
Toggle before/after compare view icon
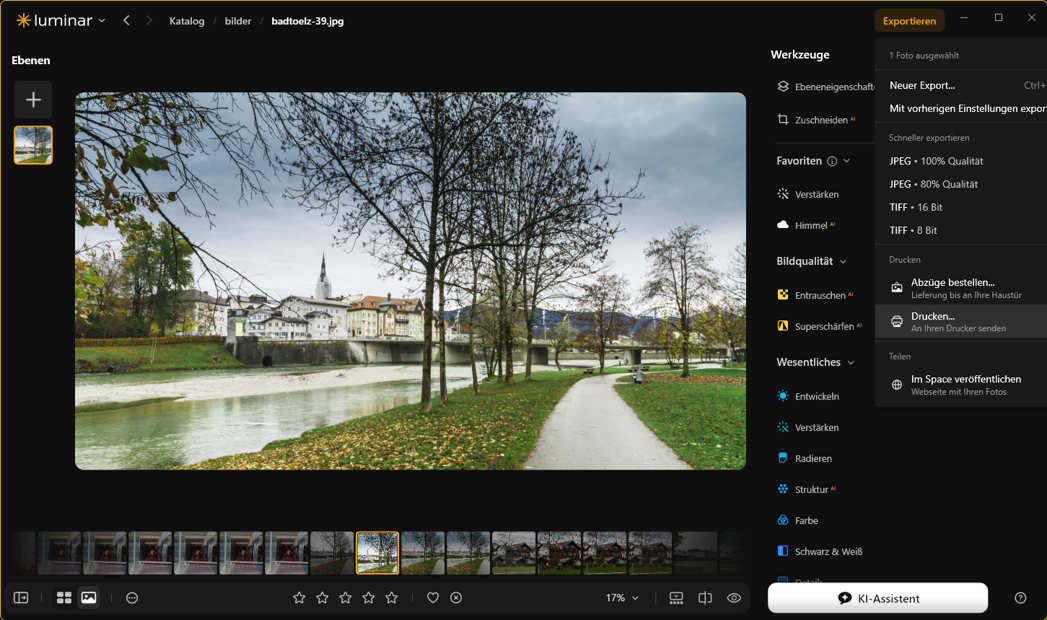705,598
